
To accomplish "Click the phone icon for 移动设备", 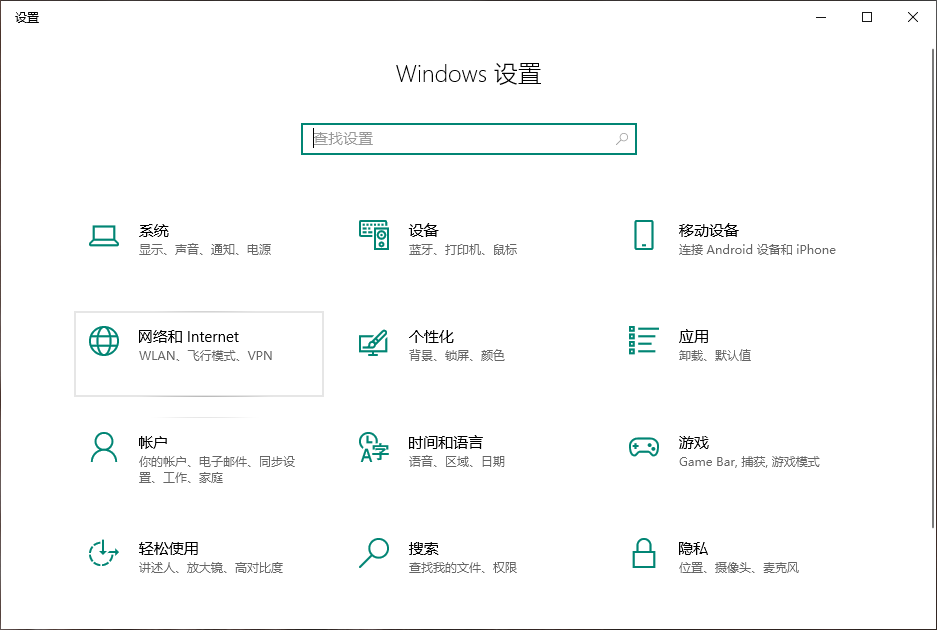I will tap(643, 236).
